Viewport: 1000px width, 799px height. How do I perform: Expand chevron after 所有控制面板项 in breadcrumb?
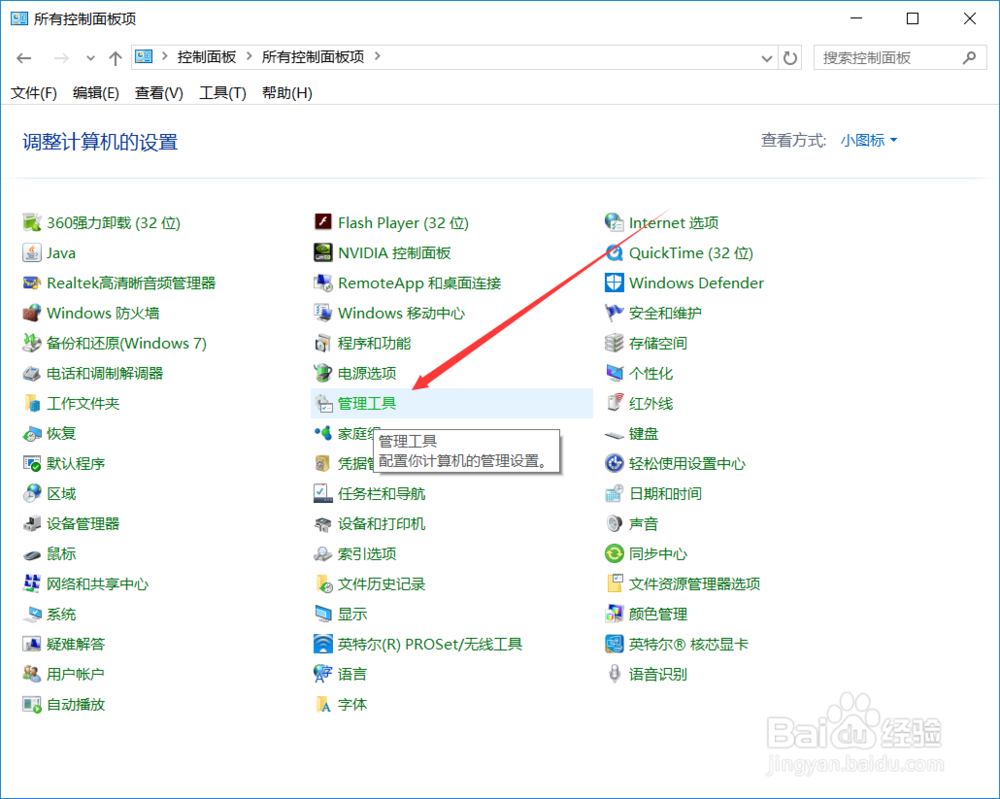pyautogui.click(x=378, y=56)
